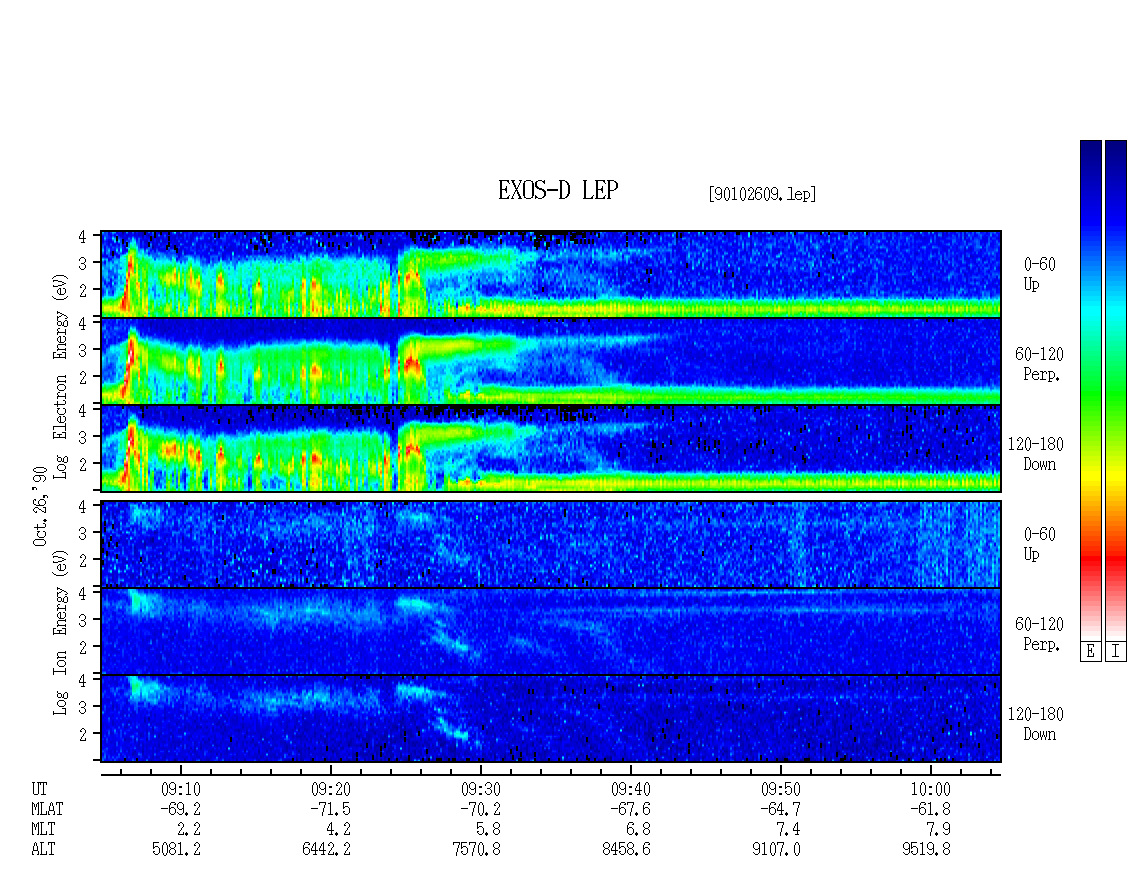Viewport: 1130px width, 875px height.
Task: Click the "MLAT" row header
Action: point(47,809)
